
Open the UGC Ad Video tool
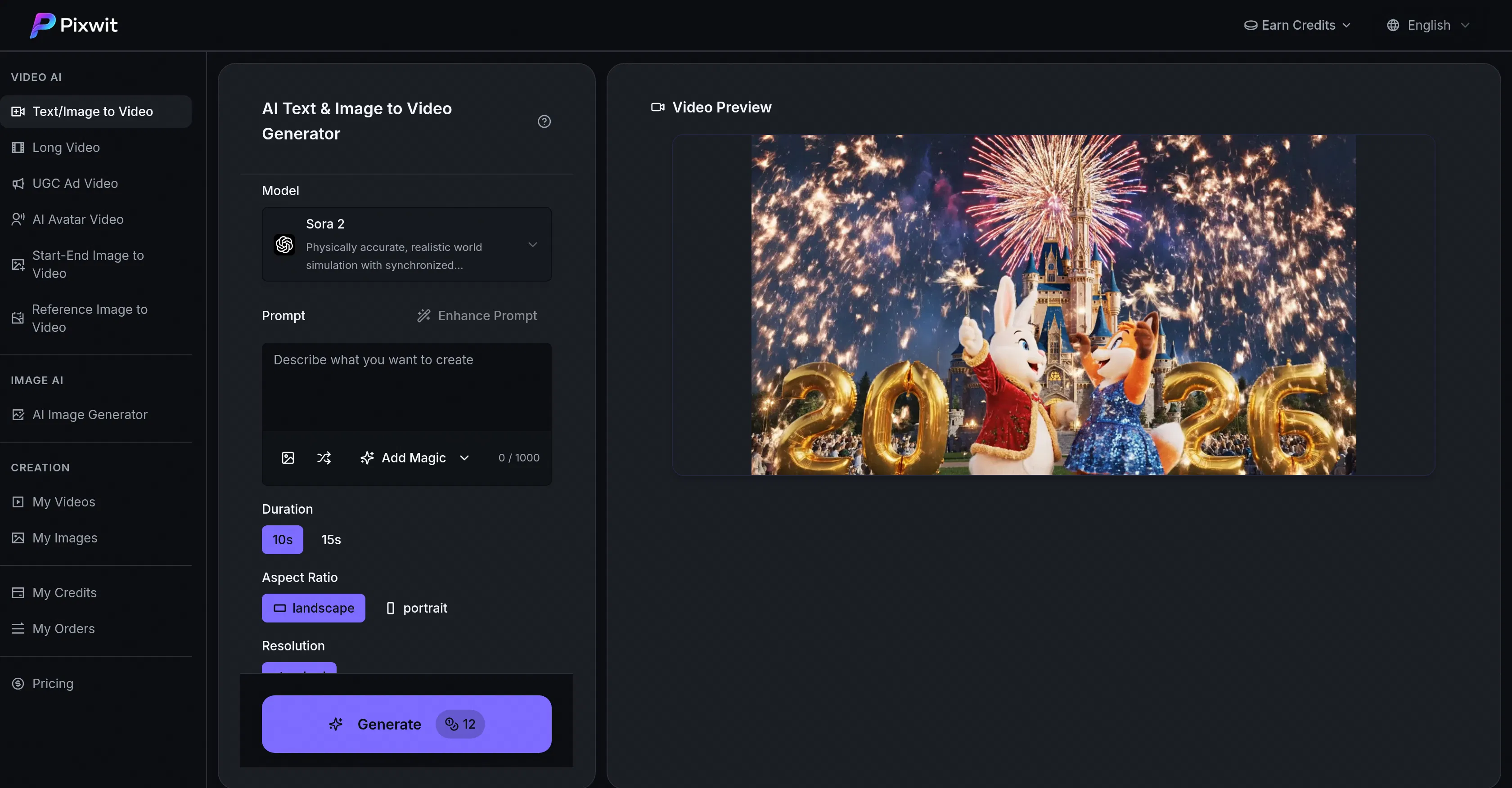(75, 183)
